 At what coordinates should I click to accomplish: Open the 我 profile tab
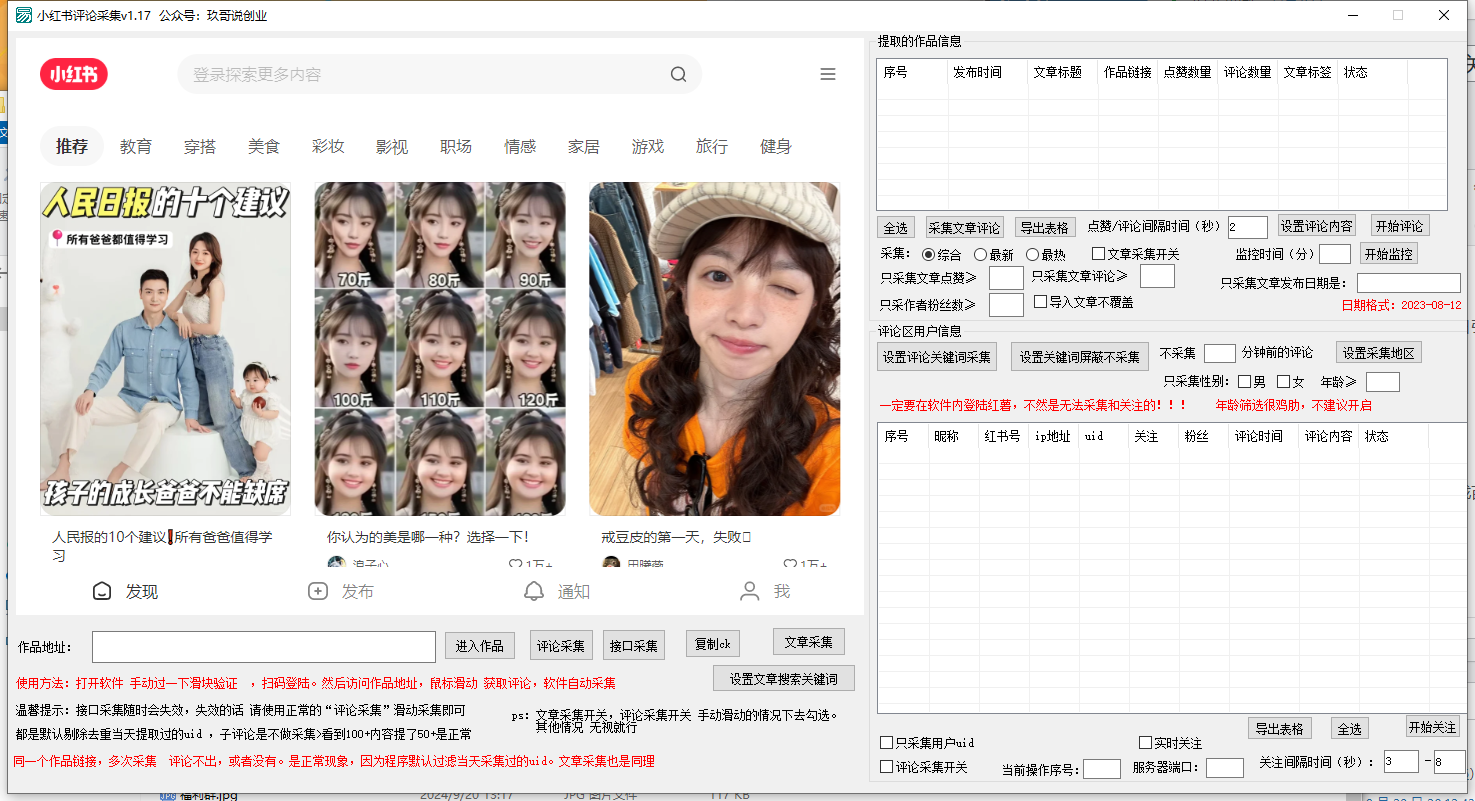point(765,591)
